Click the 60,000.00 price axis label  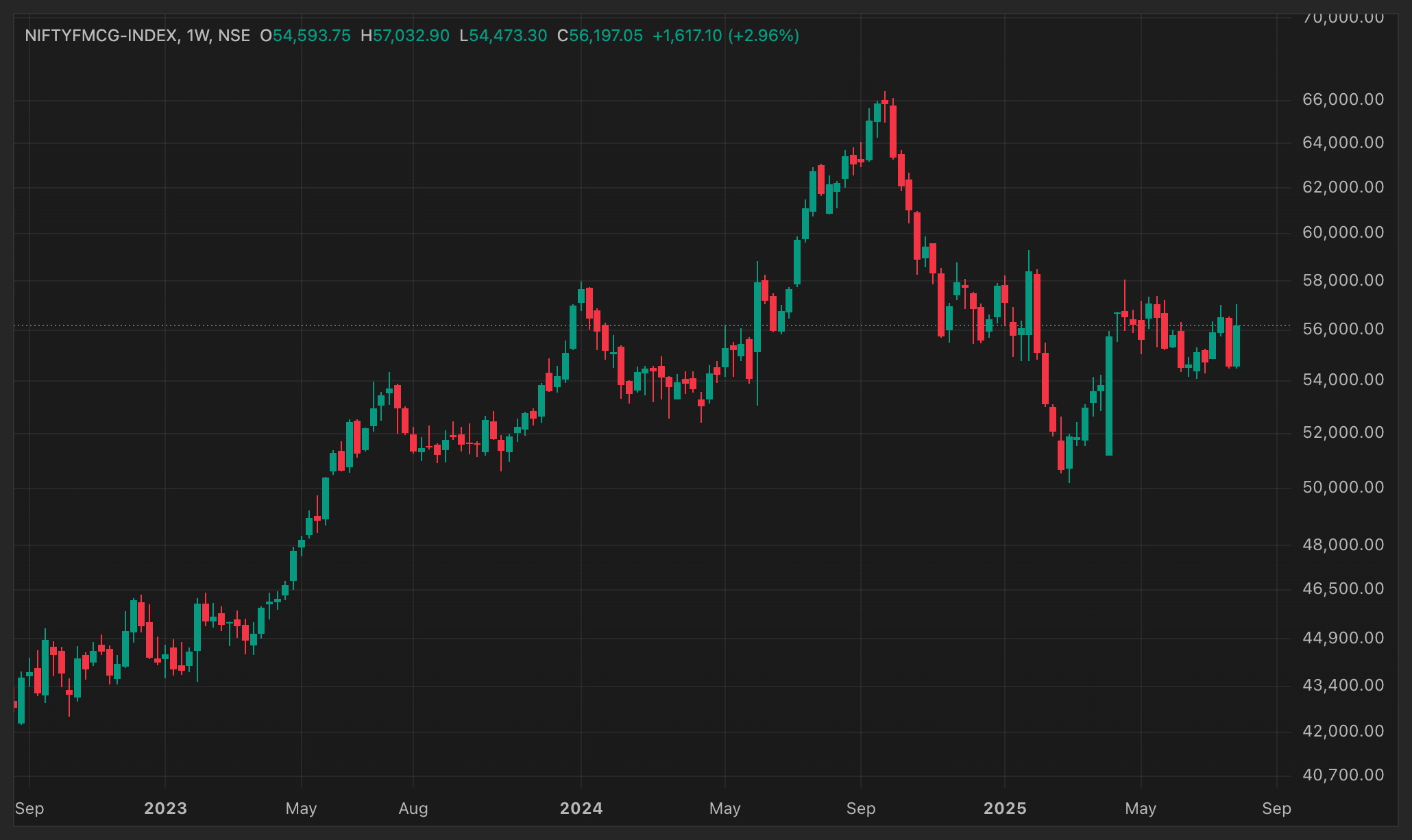(1343, 232)
